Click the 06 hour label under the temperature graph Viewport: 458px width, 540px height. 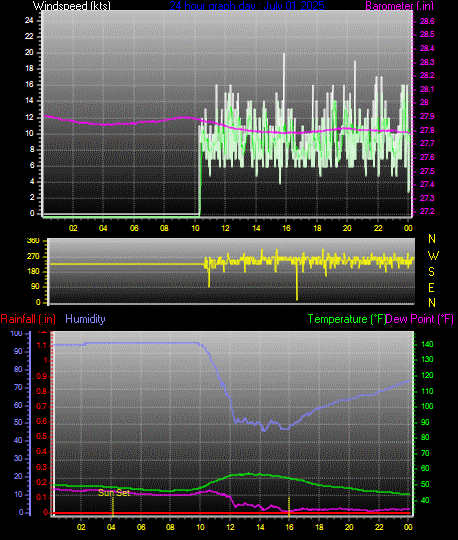[x=141, y=527]
